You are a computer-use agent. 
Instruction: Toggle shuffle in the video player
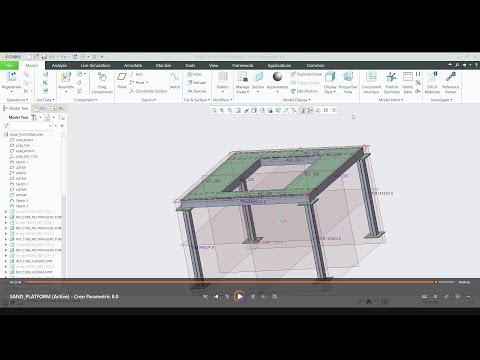coord(205,296)
